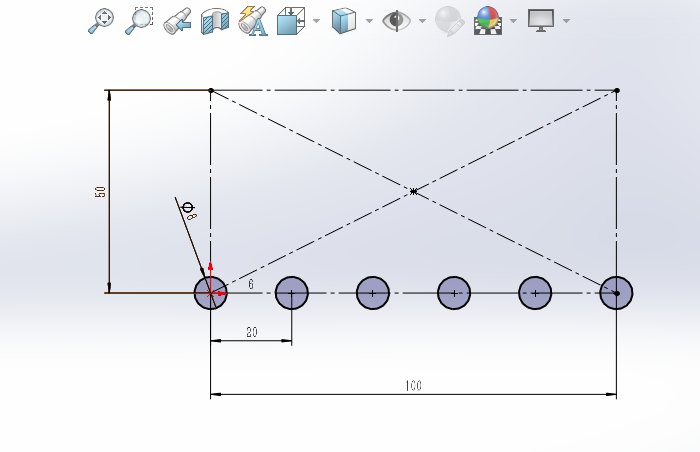Click the pattern instance count 6
700x452 pixels.
click(251, 284)
